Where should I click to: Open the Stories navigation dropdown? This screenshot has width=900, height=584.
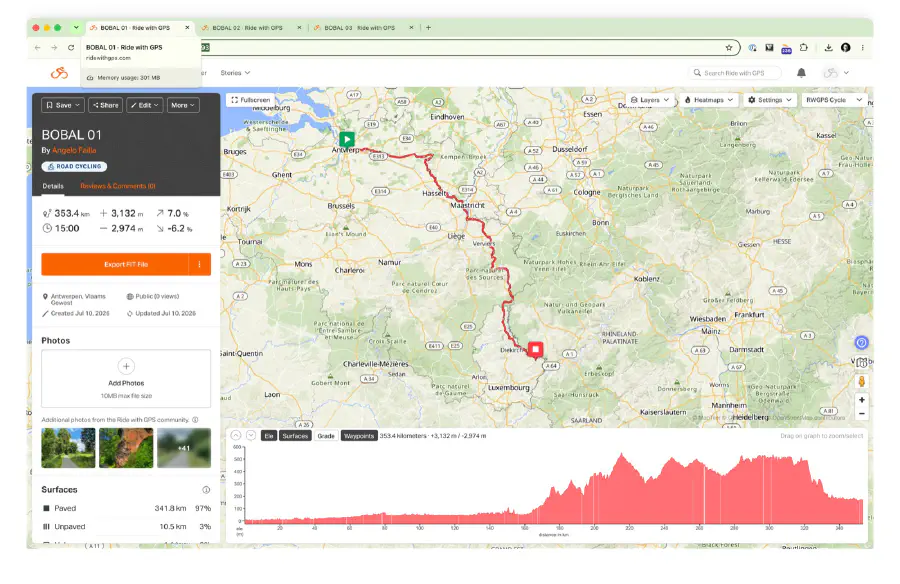235,73
